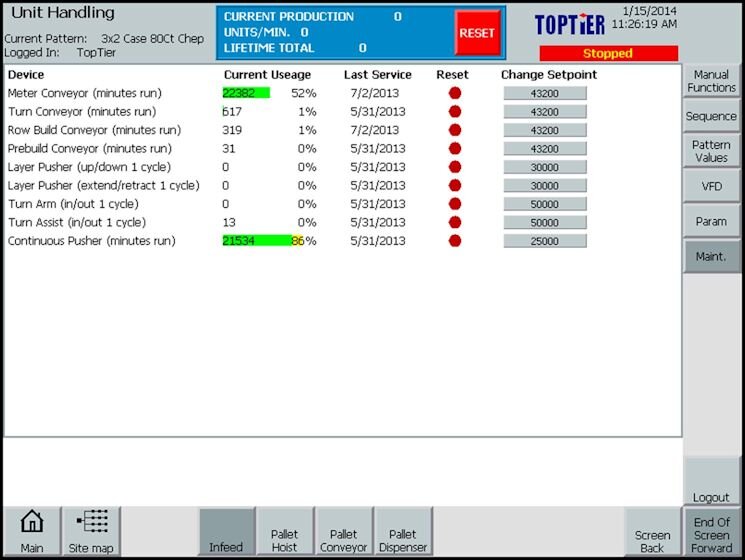745x560 pixels.
Task: Click reset dot for Continuous Pusher
Action: click(456, 241)
